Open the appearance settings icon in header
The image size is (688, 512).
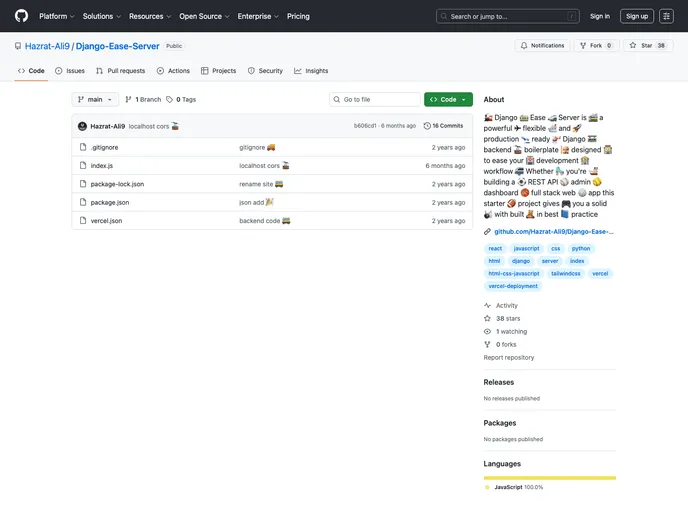tap(666, 16)
